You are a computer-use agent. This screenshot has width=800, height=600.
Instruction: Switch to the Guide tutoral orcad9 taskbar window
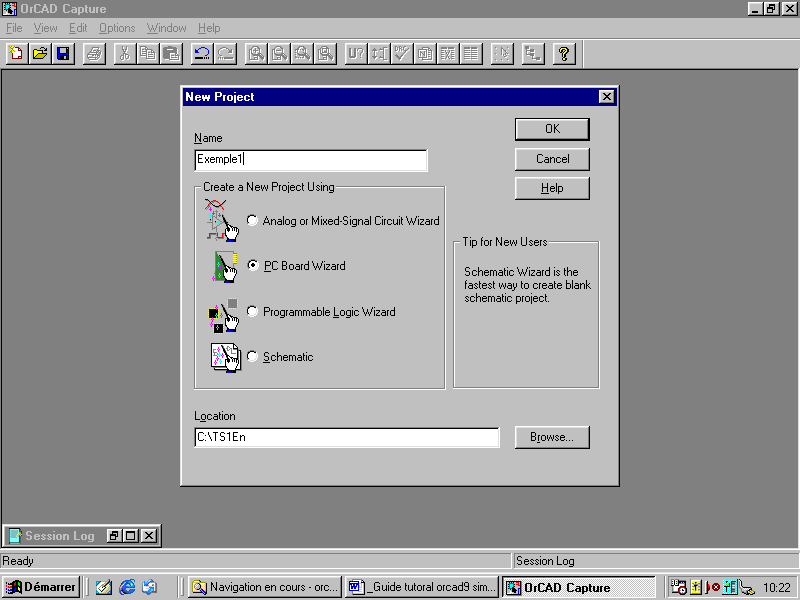(x=421, y=587)
